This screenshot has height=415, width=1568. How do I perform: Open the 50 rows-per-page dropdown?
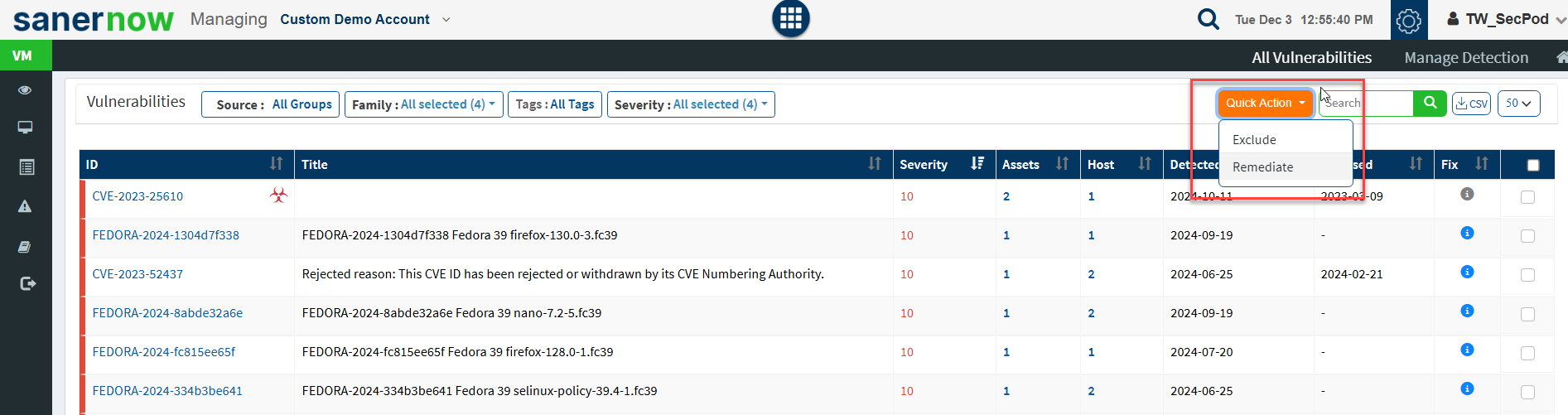tap(1518, 104)
